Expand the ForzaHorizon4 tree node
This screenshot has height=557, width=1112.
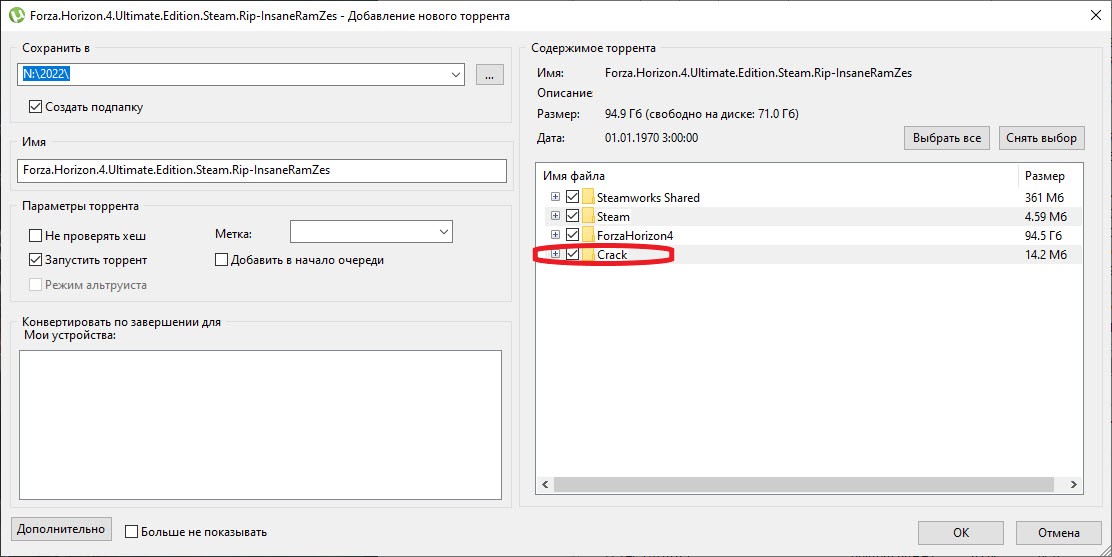click(555, 235)
